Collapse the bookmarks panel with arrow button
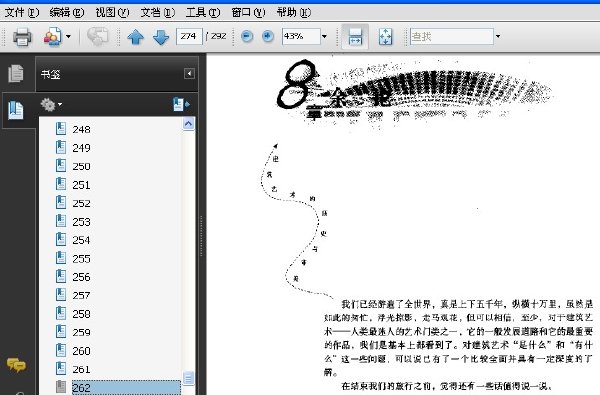 pyautogui.click(x=189, y=73)
